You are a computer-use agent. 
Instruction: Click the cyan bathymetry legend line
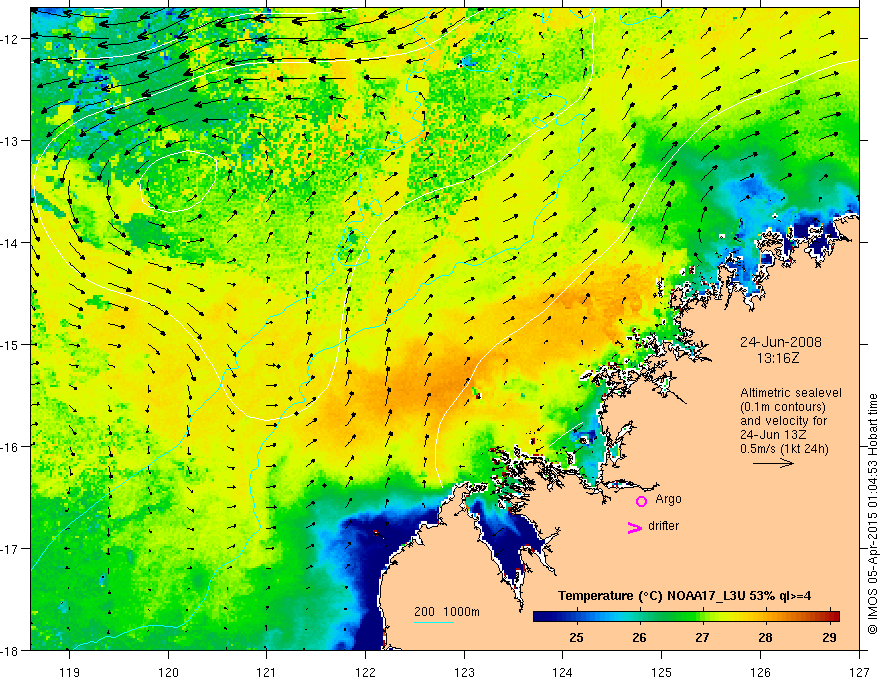pos(434,622)
